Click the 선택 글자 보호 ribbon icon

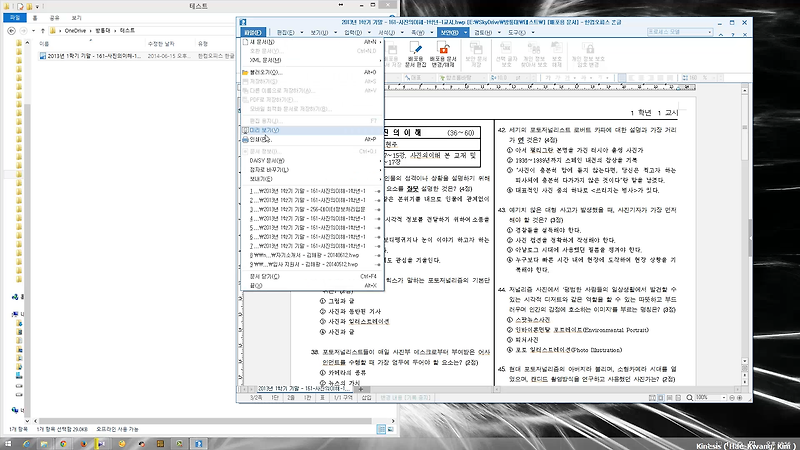pos(506,55)
